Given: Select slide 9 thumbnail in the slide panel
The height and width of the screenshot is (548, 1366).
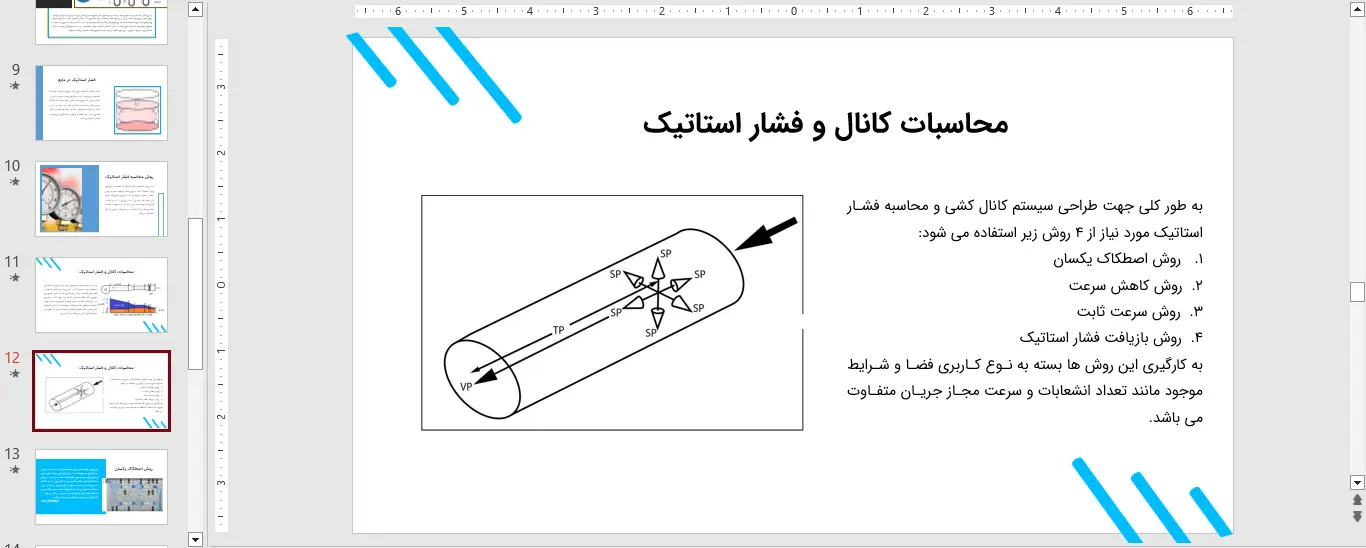Looking at the screenshot, I should [101, 102].
